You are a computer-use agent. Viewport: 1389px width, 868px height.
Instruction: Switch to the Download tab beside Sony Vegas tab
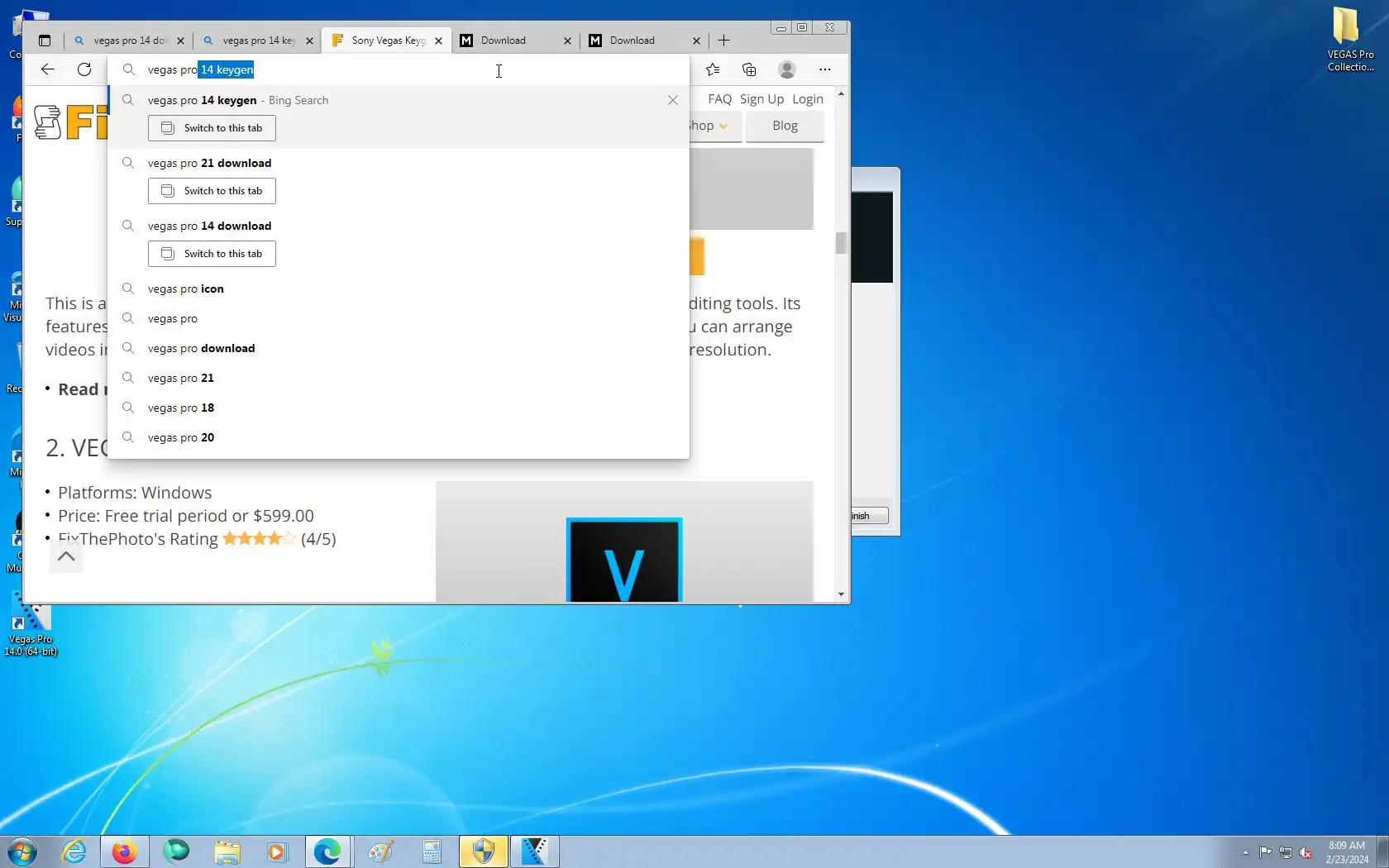point(516,41)
